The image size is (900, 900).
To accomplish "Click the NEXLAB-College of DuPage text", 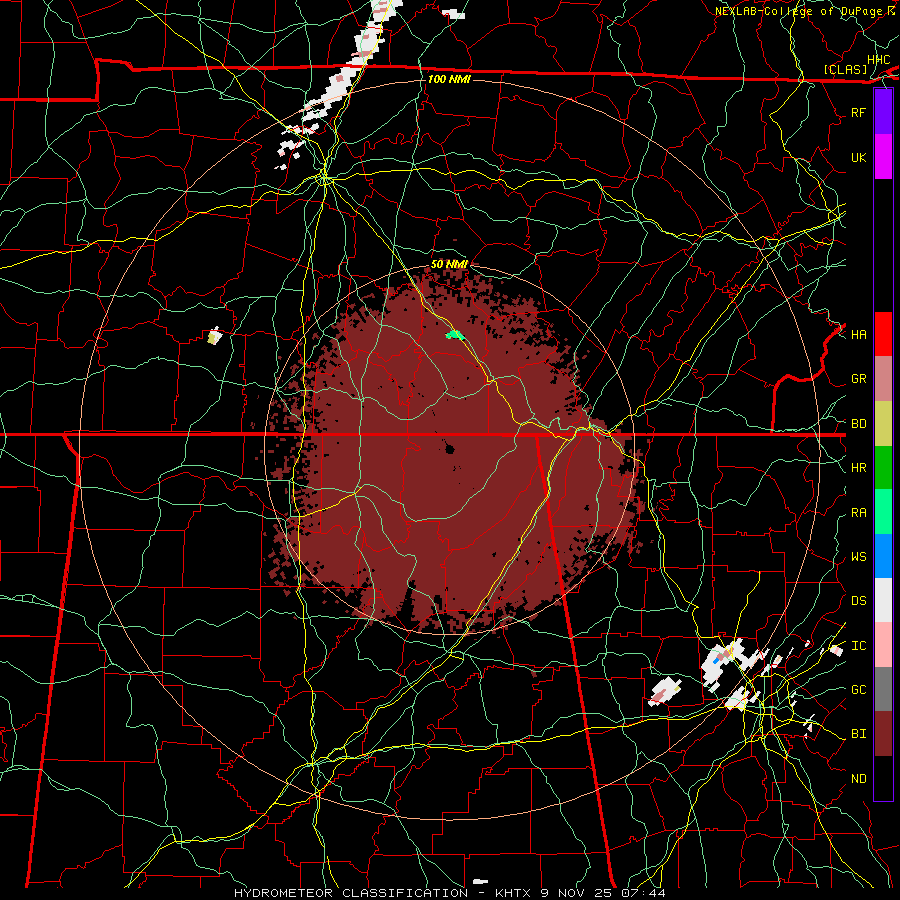I will click(x=797, y=11).
